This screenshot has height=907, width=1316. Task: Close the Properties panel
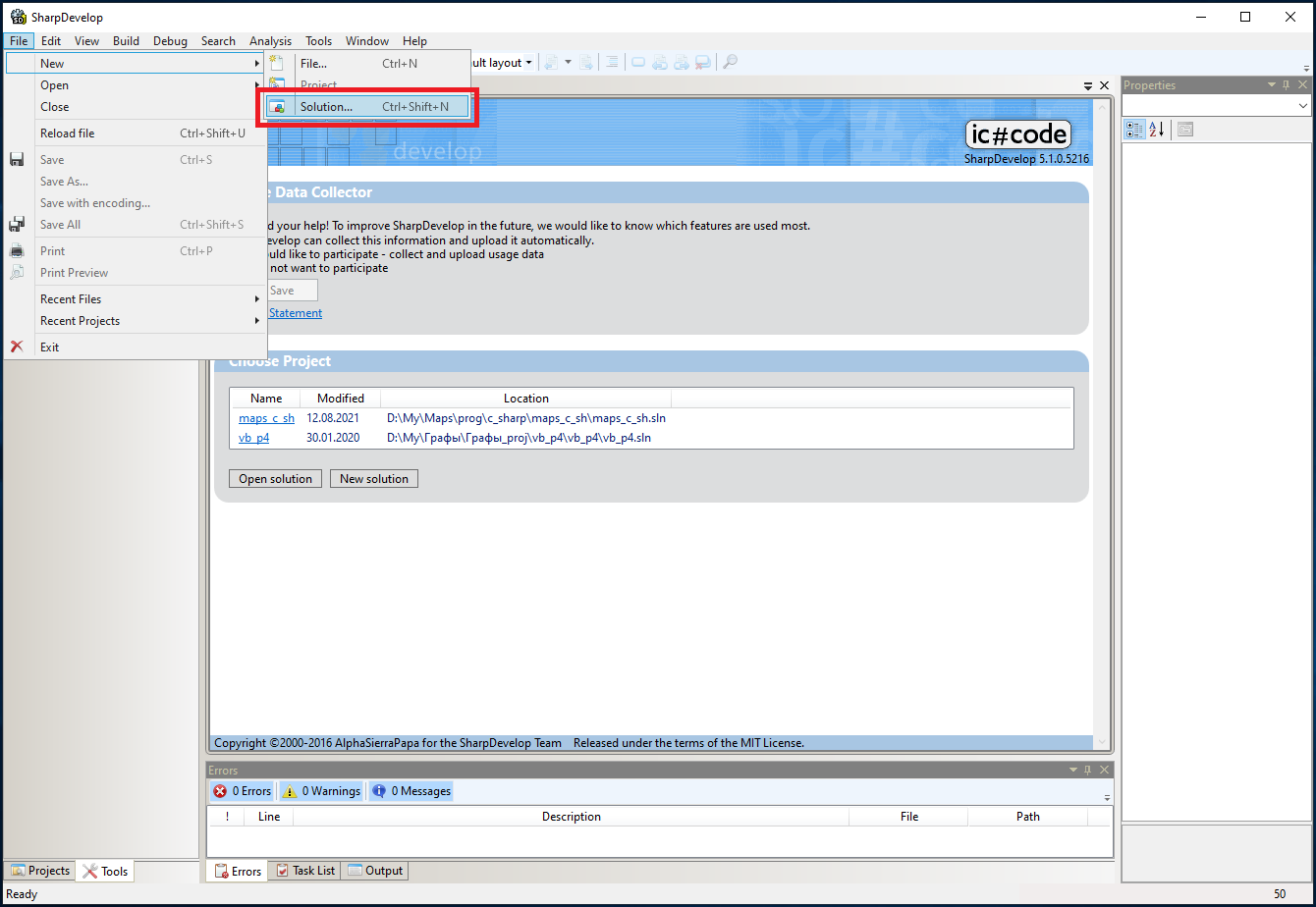(1302, 85)
